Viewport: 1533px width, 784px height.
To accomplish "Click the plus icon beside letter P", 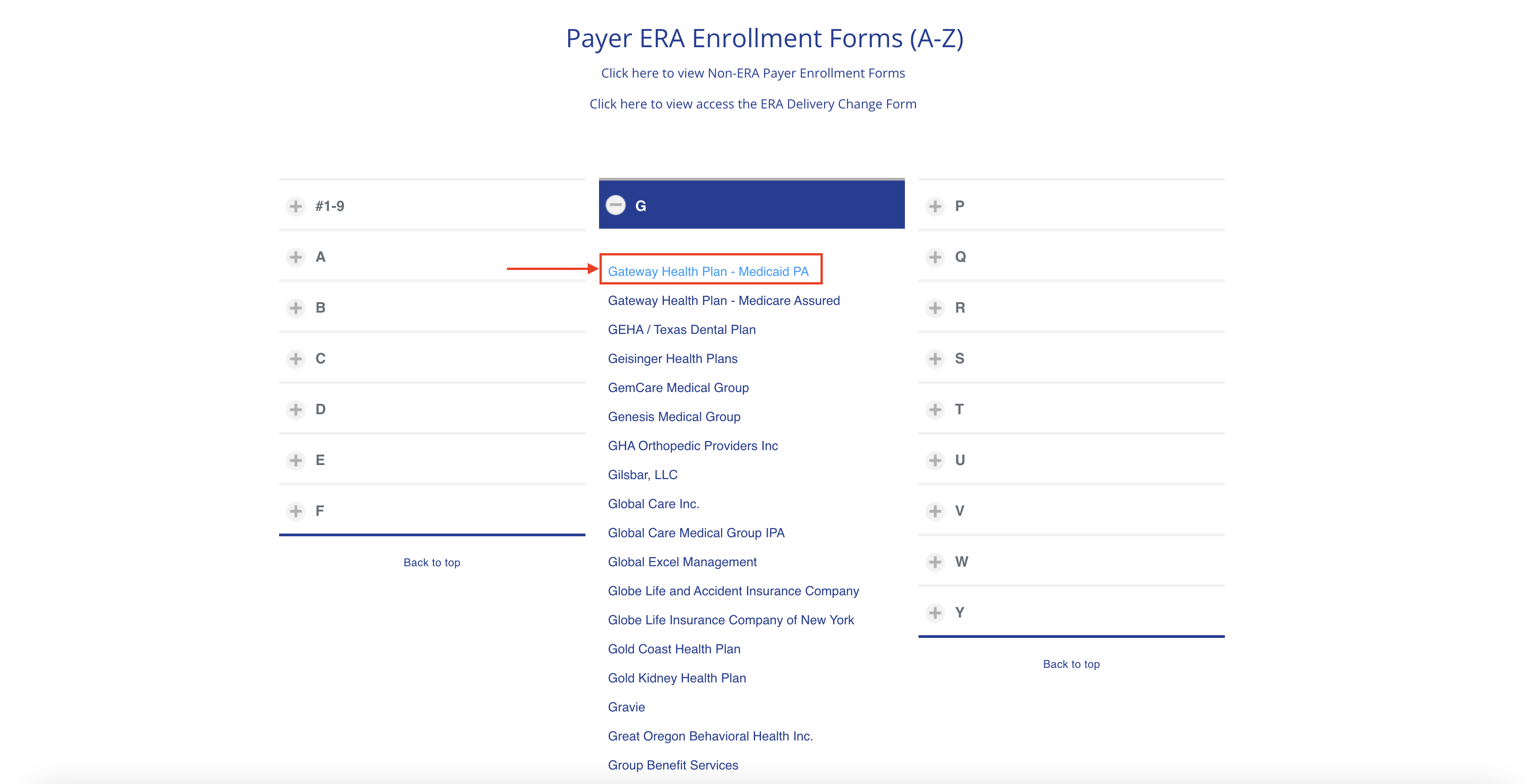I will [x=935, y=206].
